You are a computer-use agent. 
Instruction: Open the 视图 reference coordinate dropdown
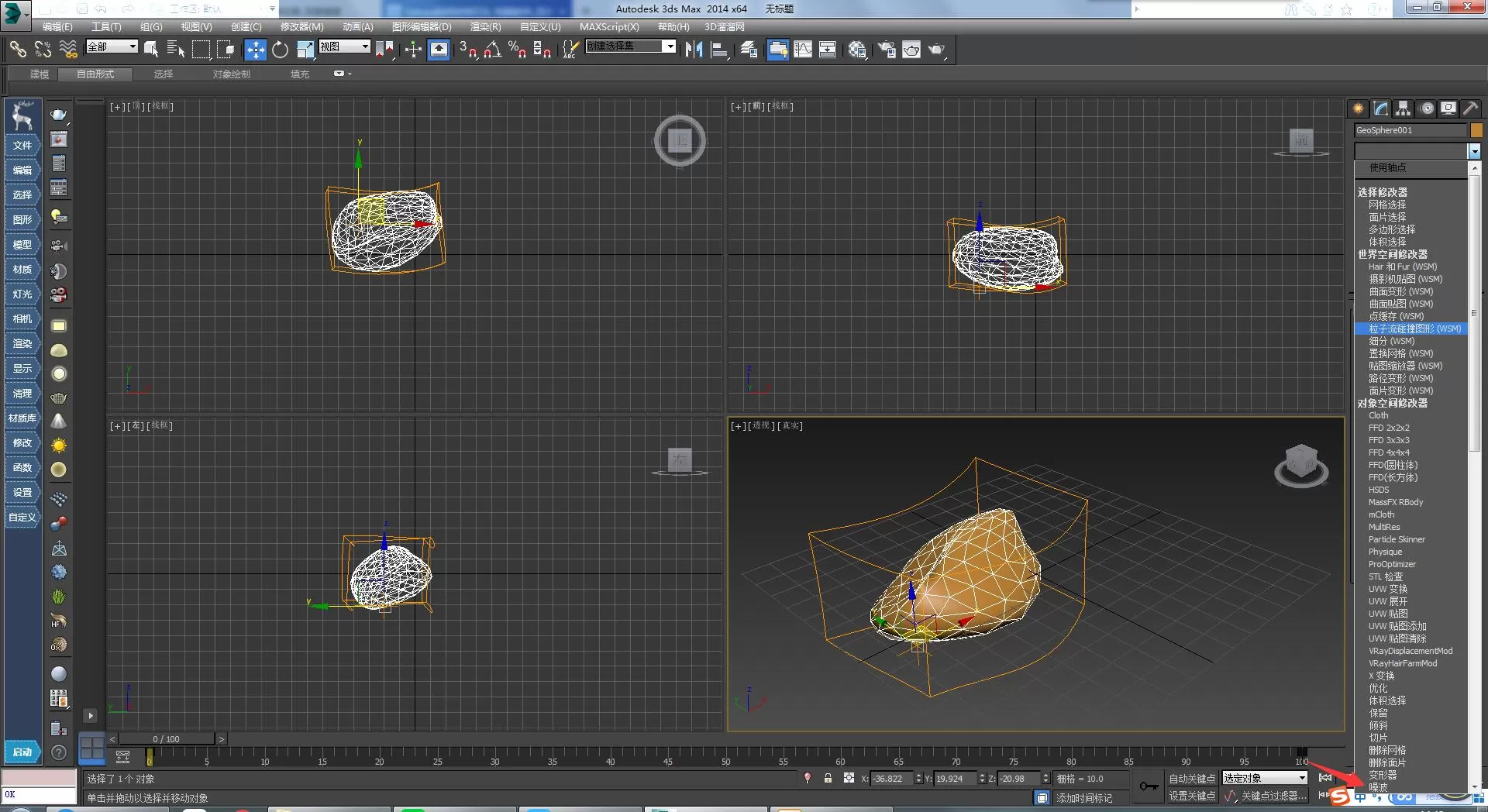coord(345,46)
